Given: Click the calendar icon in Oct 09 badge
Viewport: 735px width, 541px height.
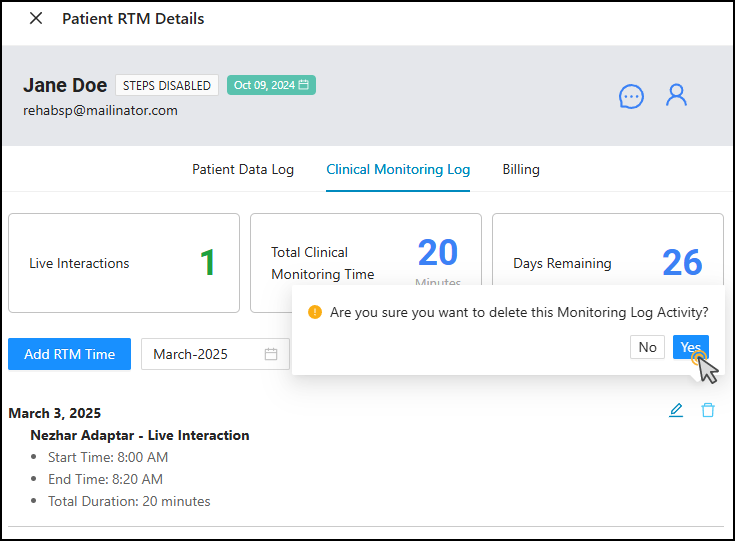Looking at the screenshot, I should click(x=304, y=85).
